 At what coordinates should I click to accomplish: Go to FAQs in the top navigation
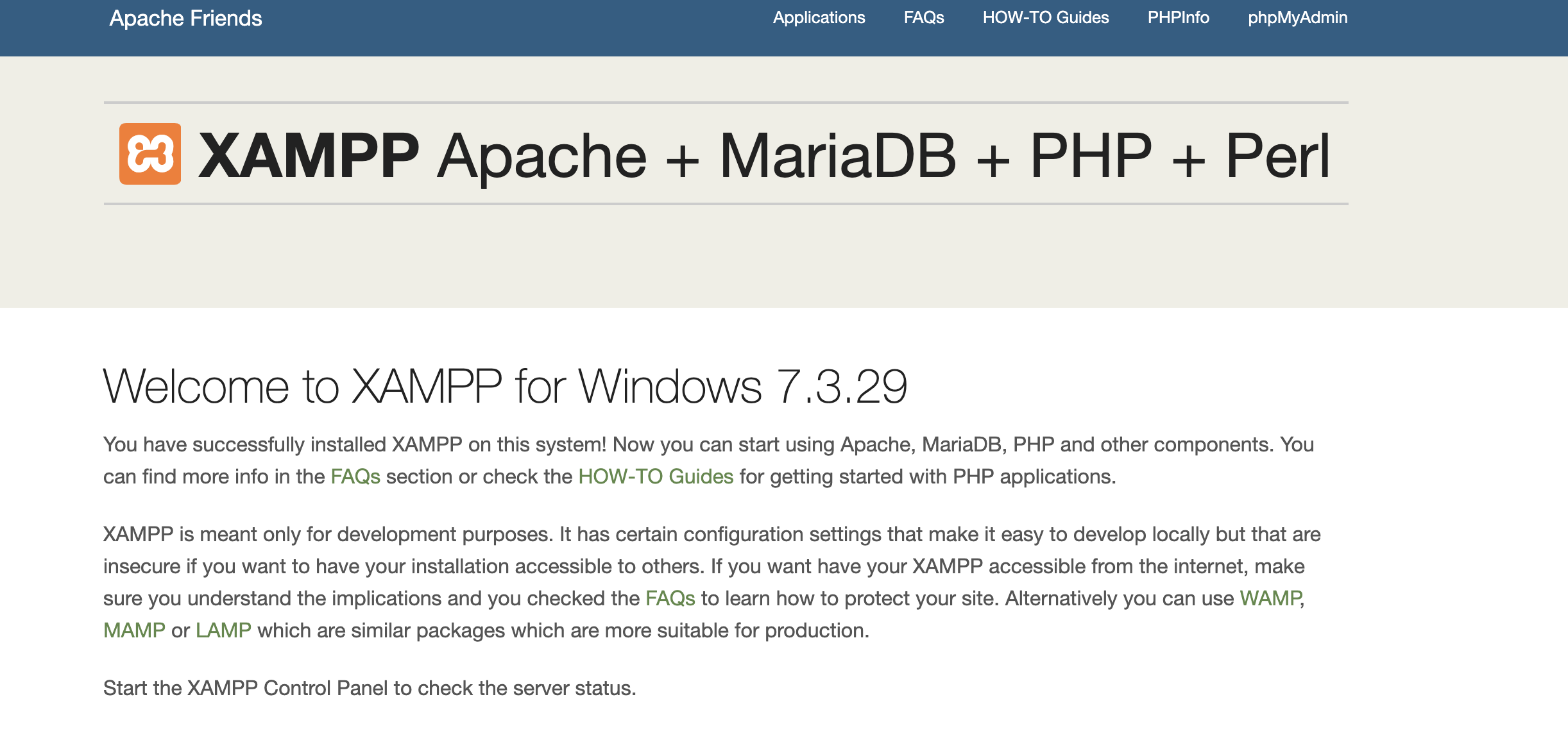pyautogui.click(x=924, y=18)
